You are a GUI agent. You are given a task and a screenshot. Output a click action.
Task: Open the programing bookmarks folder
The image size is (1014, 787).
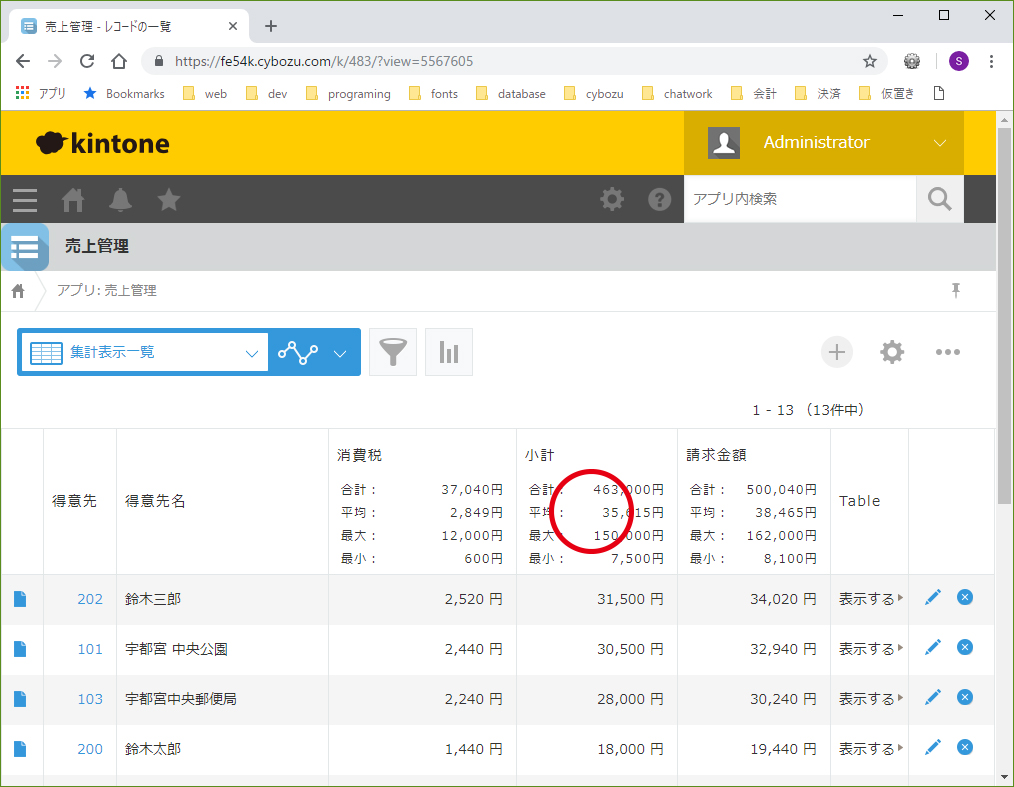coord(348,94)
